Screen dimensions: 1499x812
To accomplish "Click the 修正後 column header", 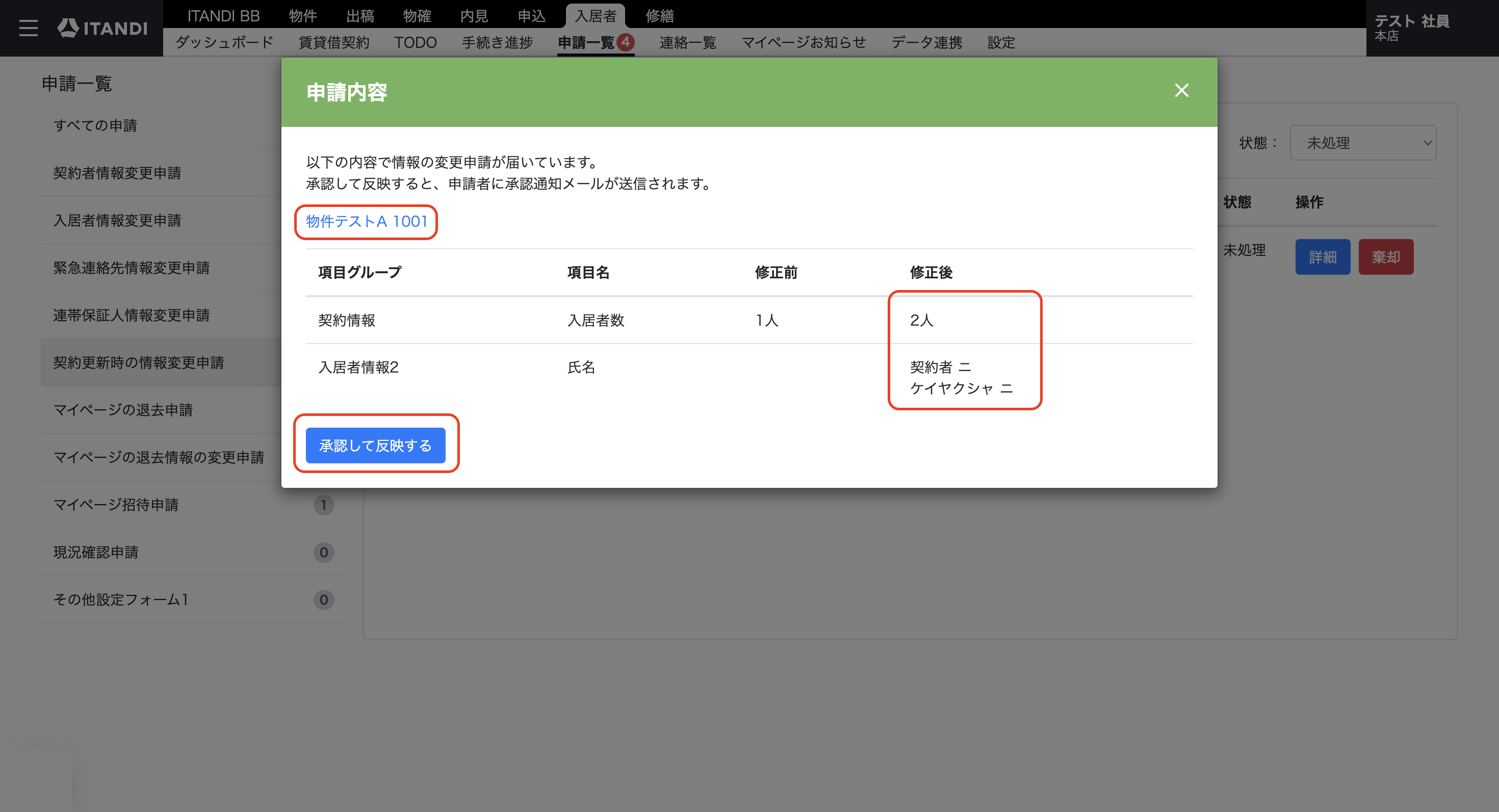I will pyautogui.click(x=931, y=272).
